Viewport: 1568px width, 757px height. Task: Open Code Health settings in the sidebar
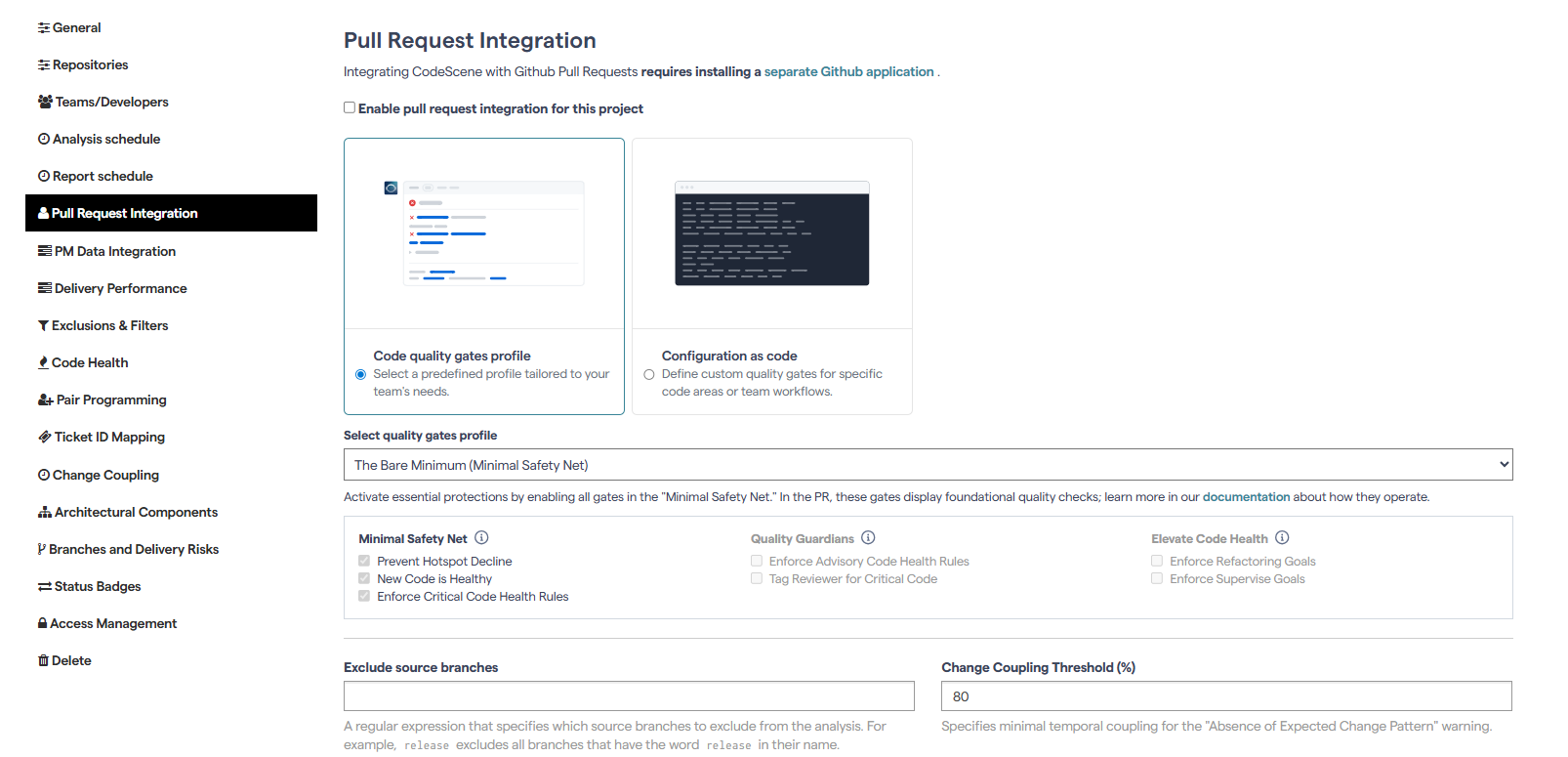point(90,363)
